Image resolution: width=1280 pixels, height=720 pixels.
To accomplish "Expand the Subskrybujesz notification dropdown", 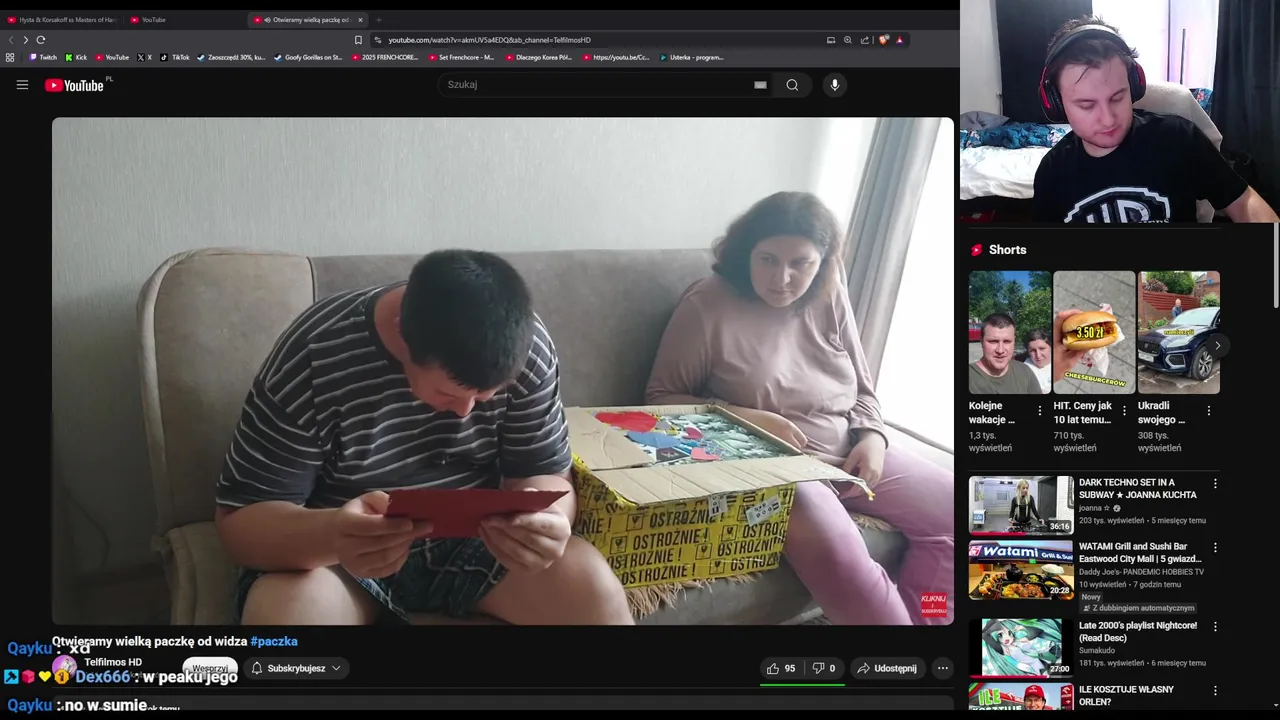I will 296,668.
